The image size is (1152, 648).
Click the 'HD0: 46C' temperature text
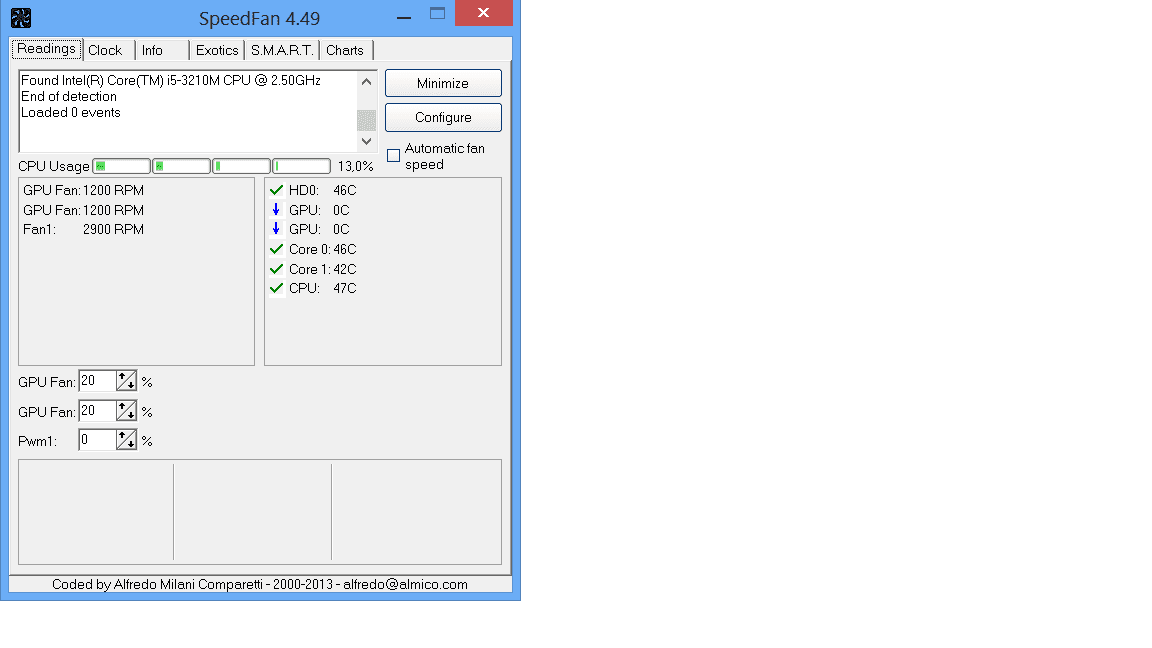point(323,190)
